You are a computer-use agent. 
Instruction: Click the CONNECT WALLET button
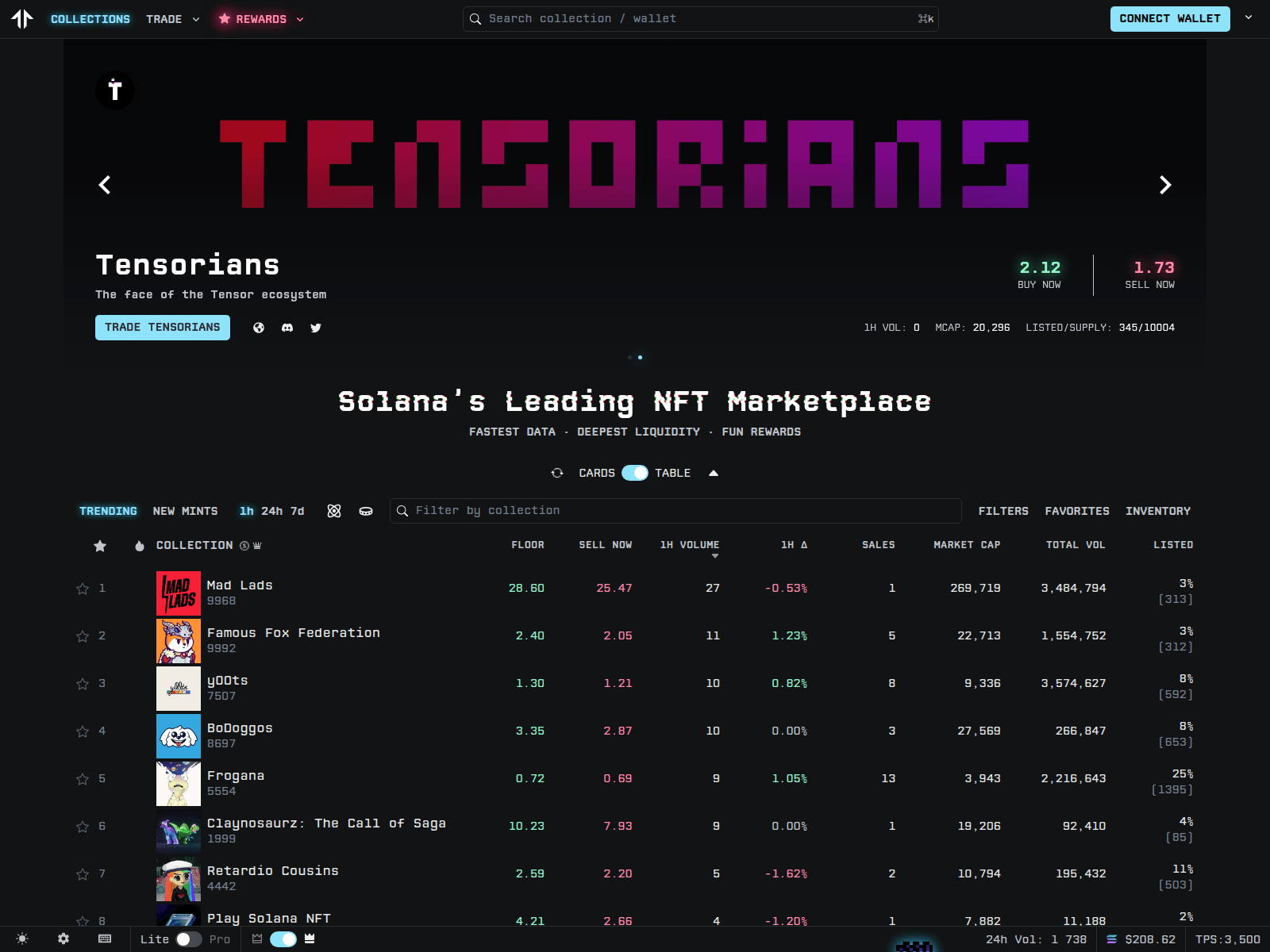click(x=1170, y=19)
